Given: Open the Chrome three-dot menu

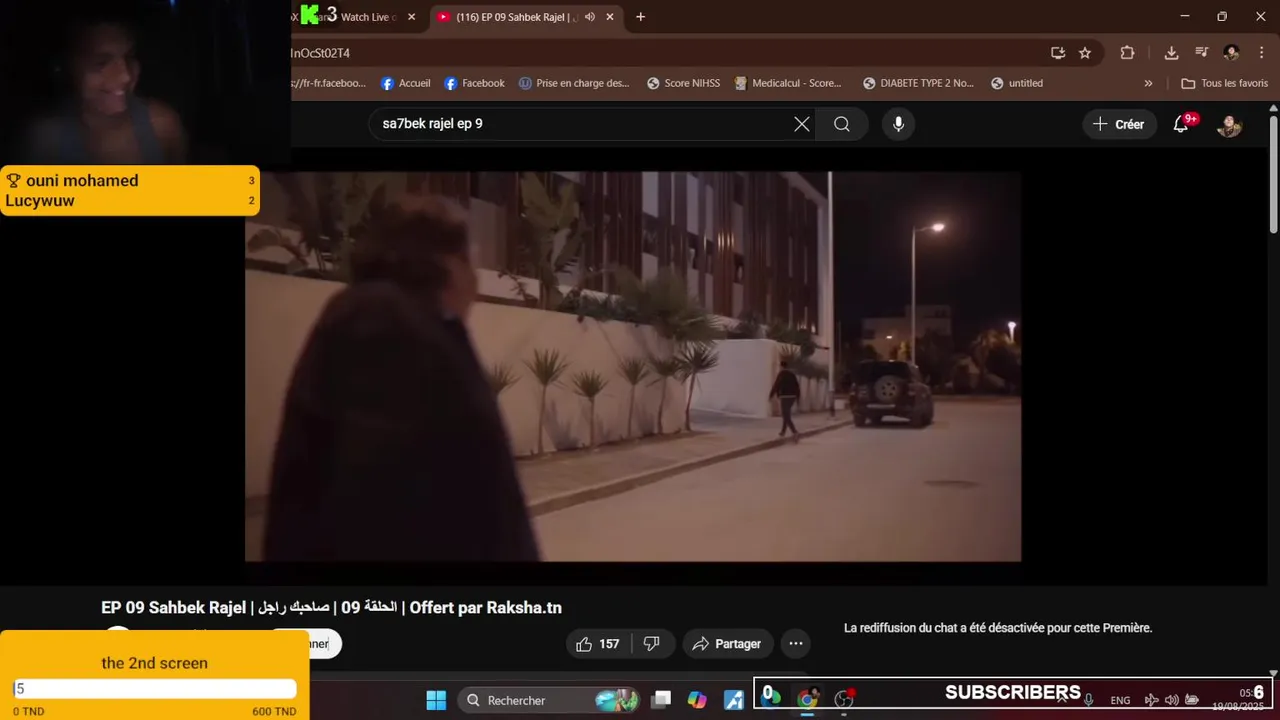Looking at the screenshot, I should (x=1261, y=53).
